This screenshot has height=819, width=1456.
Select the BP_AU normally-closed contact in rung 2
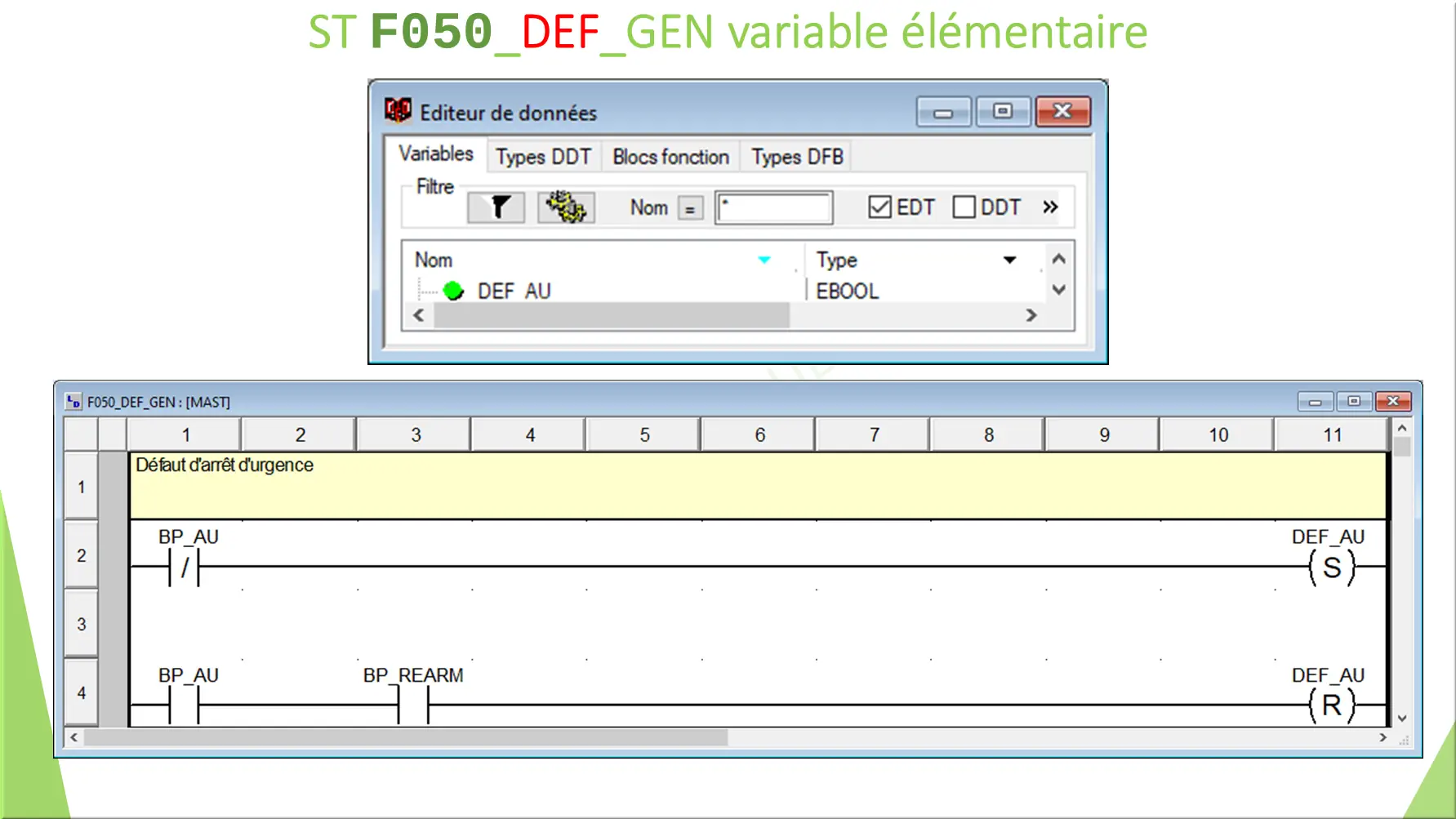183,566
